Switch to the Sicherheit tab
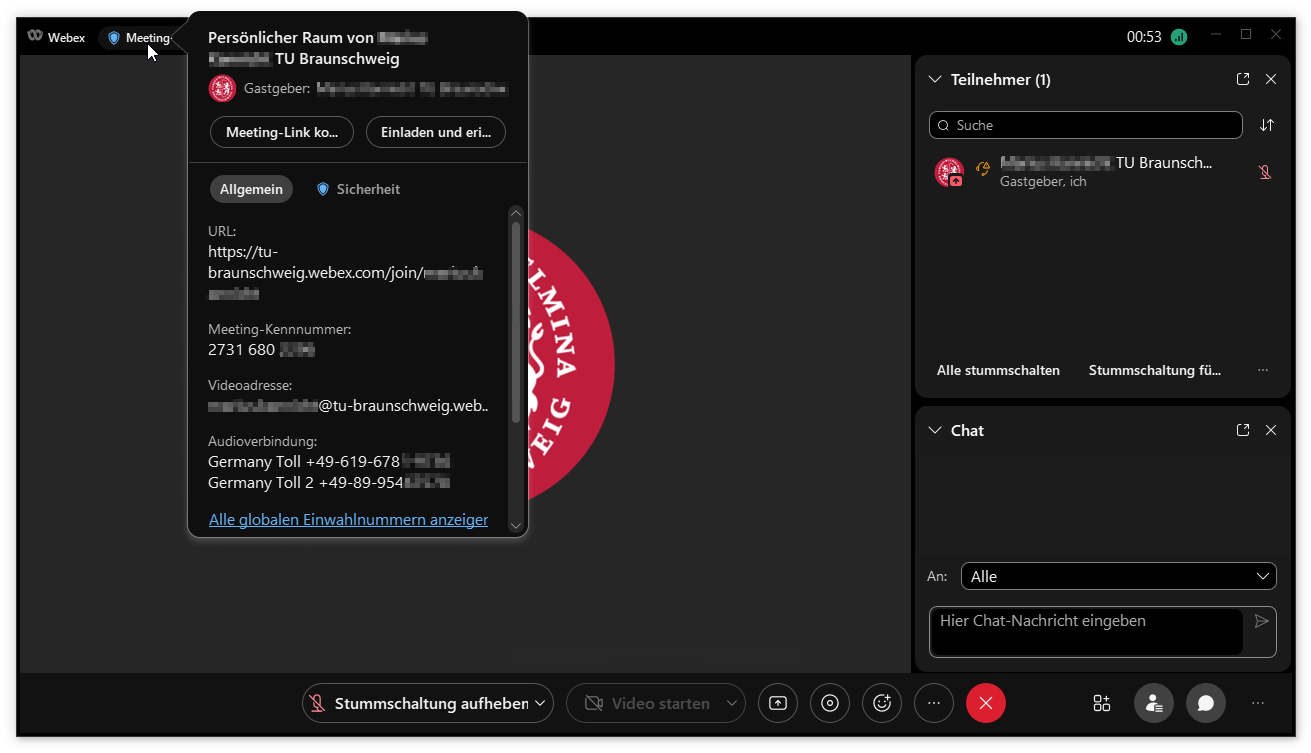The image size is (1311, 753). [358, 189]
